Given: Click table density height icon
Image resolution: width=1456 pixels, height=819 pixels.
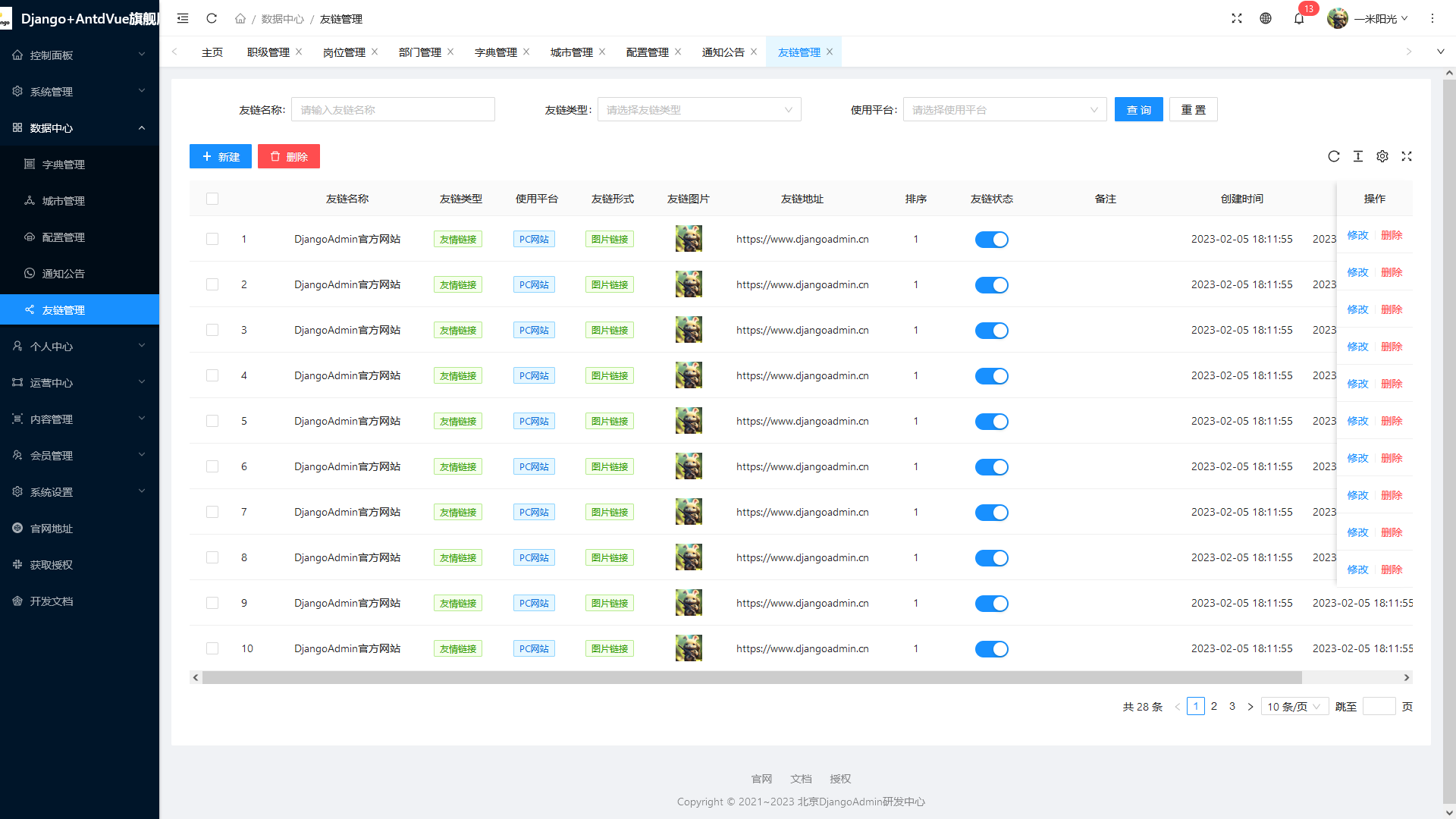Looking at the screenshot, I should pyautogui.click(x=1358, y=156).
